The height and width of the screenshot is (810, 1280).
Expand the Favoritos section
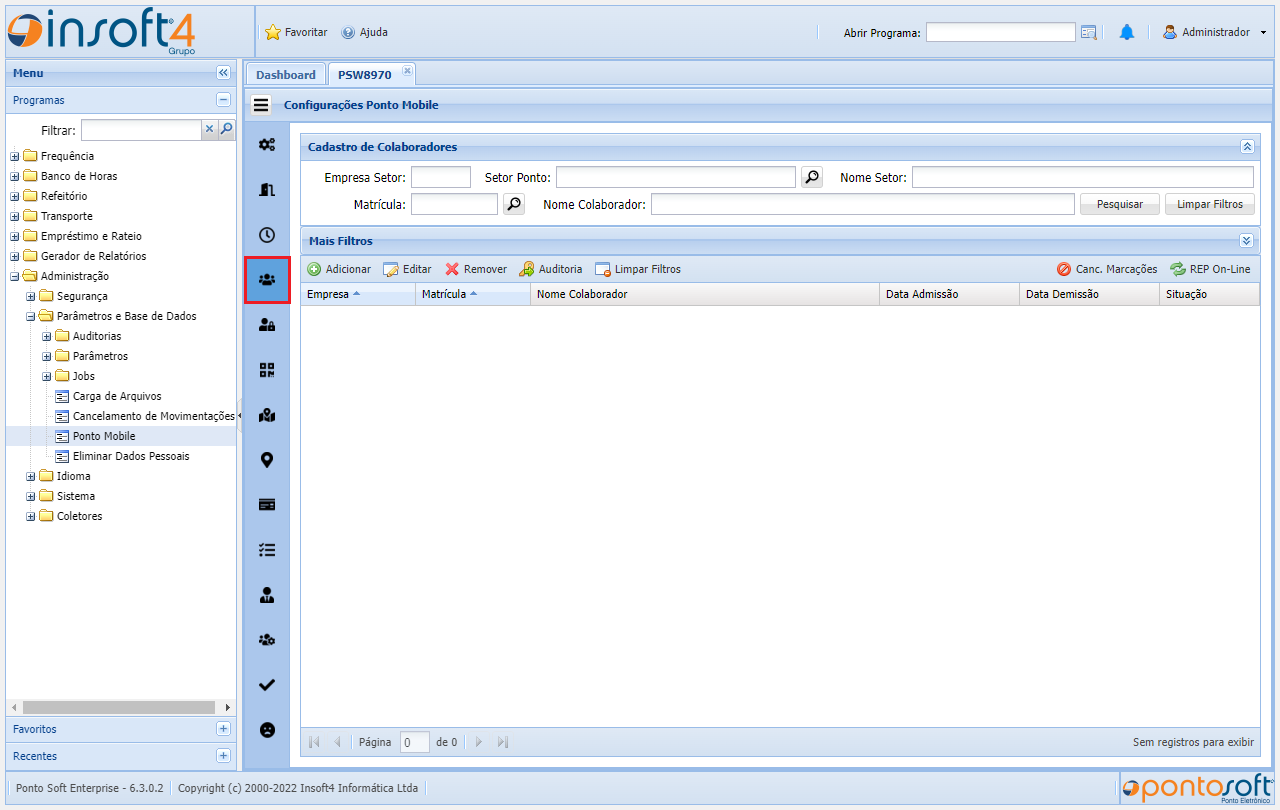click(223, 729)
